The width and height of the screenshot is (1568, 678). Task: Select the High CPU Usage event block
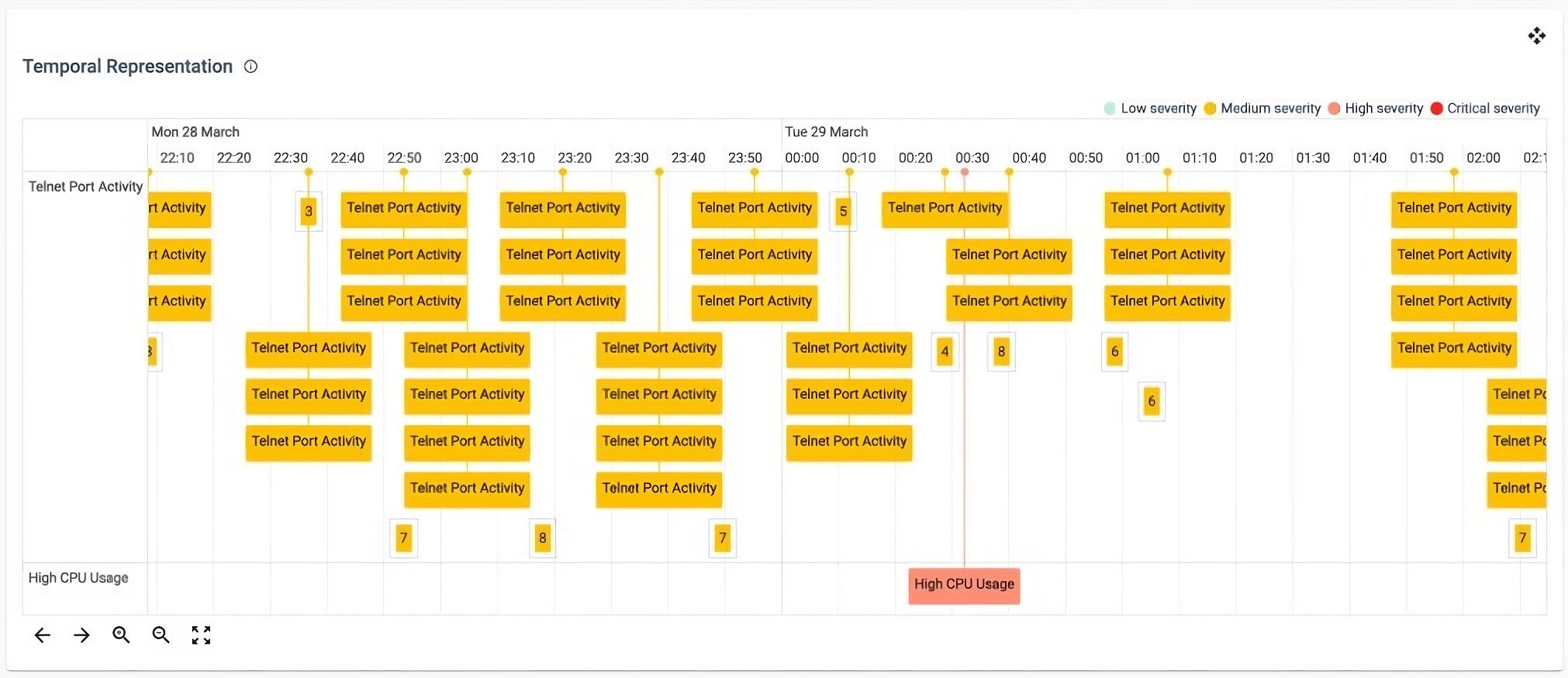coord(964,585)
